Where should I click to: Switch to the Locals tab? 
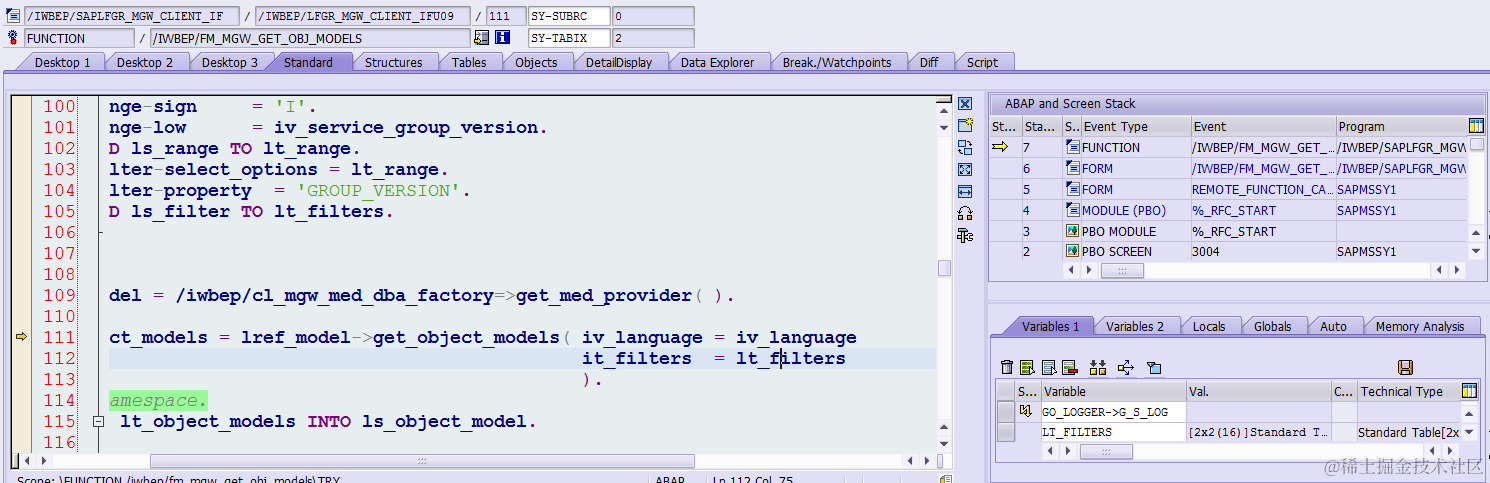pos(1209,326)
